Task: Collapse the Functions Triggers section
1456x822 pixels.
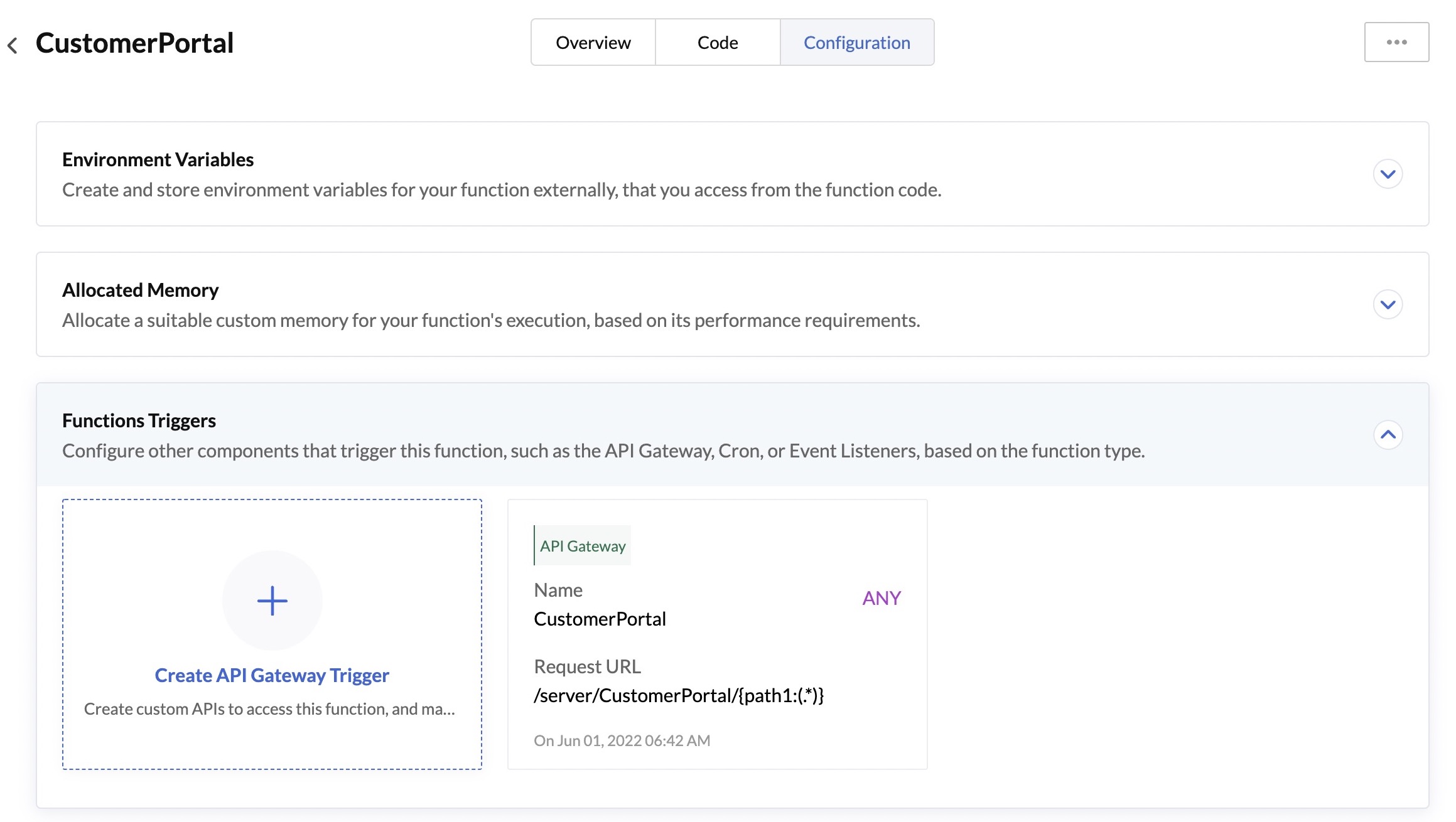Action: (x=1388, y=434)
